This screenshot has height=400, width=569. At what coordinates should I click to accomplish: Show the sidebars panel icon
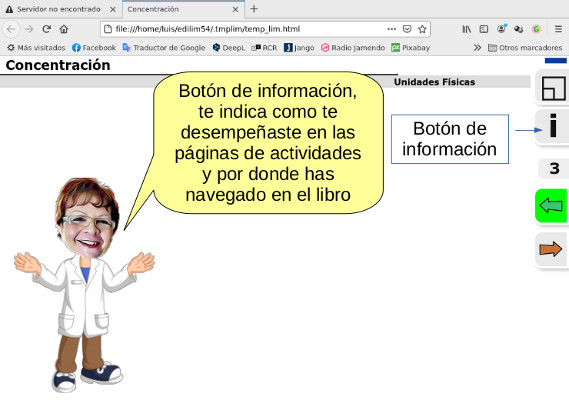click(x=484, y=29)
